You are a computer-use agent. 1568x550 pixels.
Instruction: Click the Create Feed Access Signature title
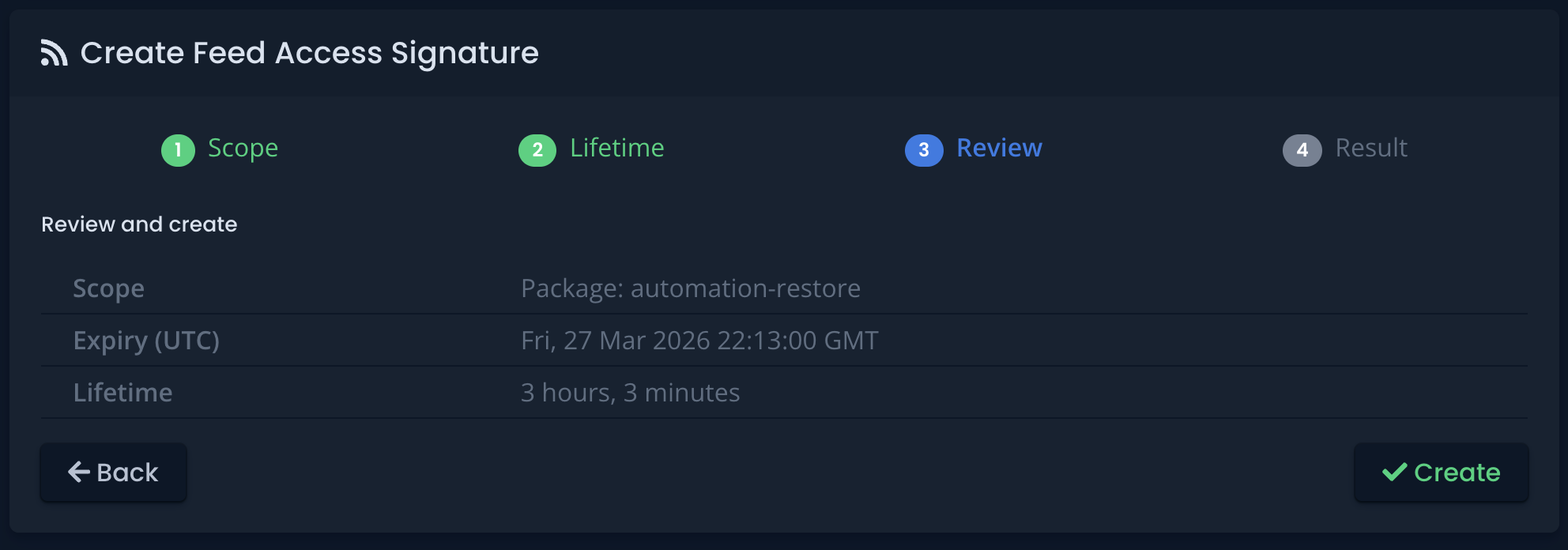click(309, 53)
